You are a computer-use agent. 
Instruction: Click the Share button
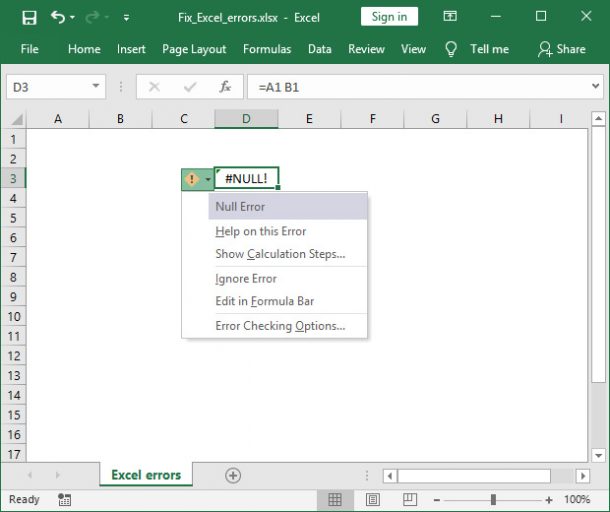coord(560,49)
